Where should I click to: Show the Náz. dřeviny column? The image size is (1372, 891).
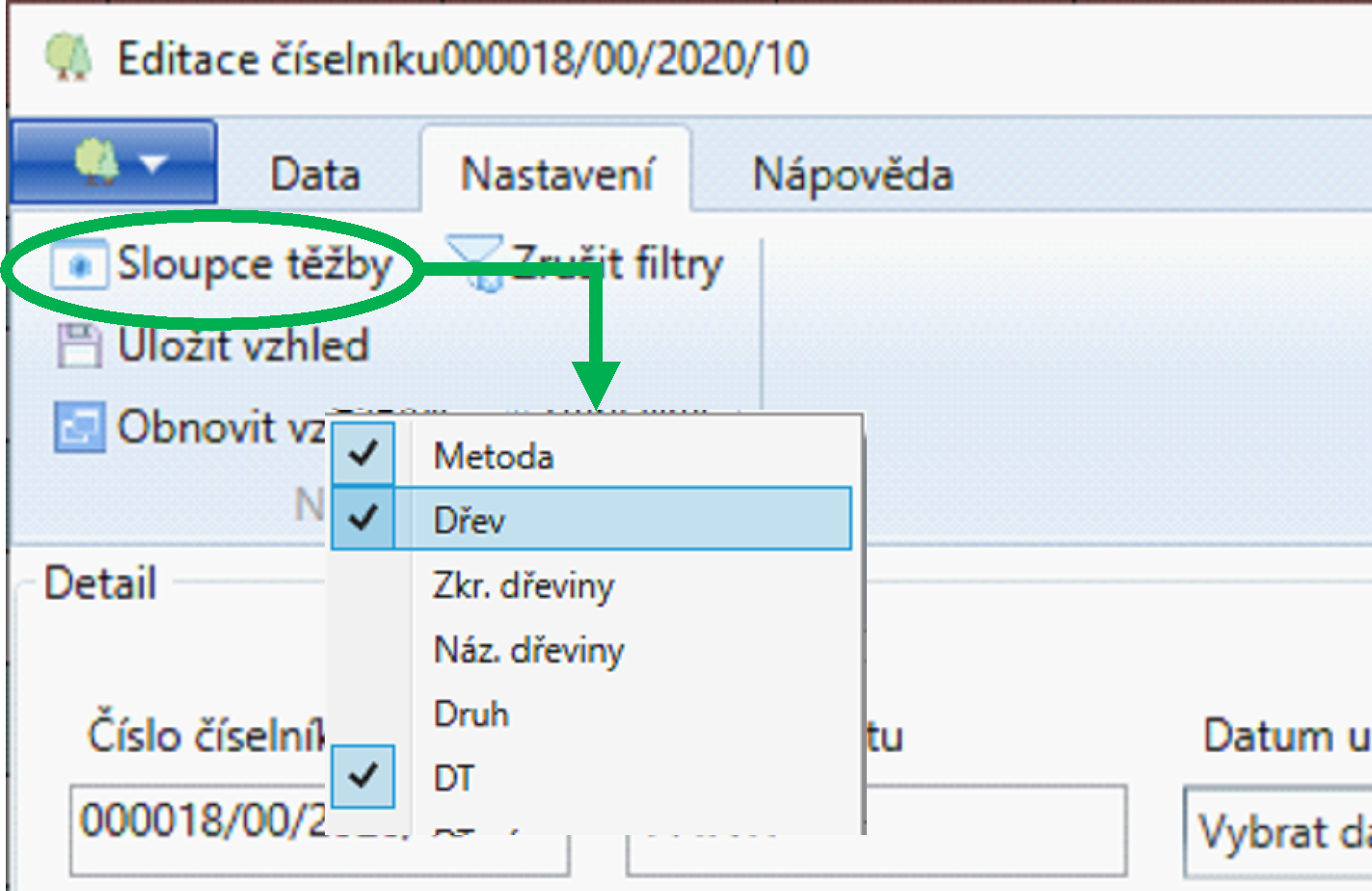click(528, 649)
